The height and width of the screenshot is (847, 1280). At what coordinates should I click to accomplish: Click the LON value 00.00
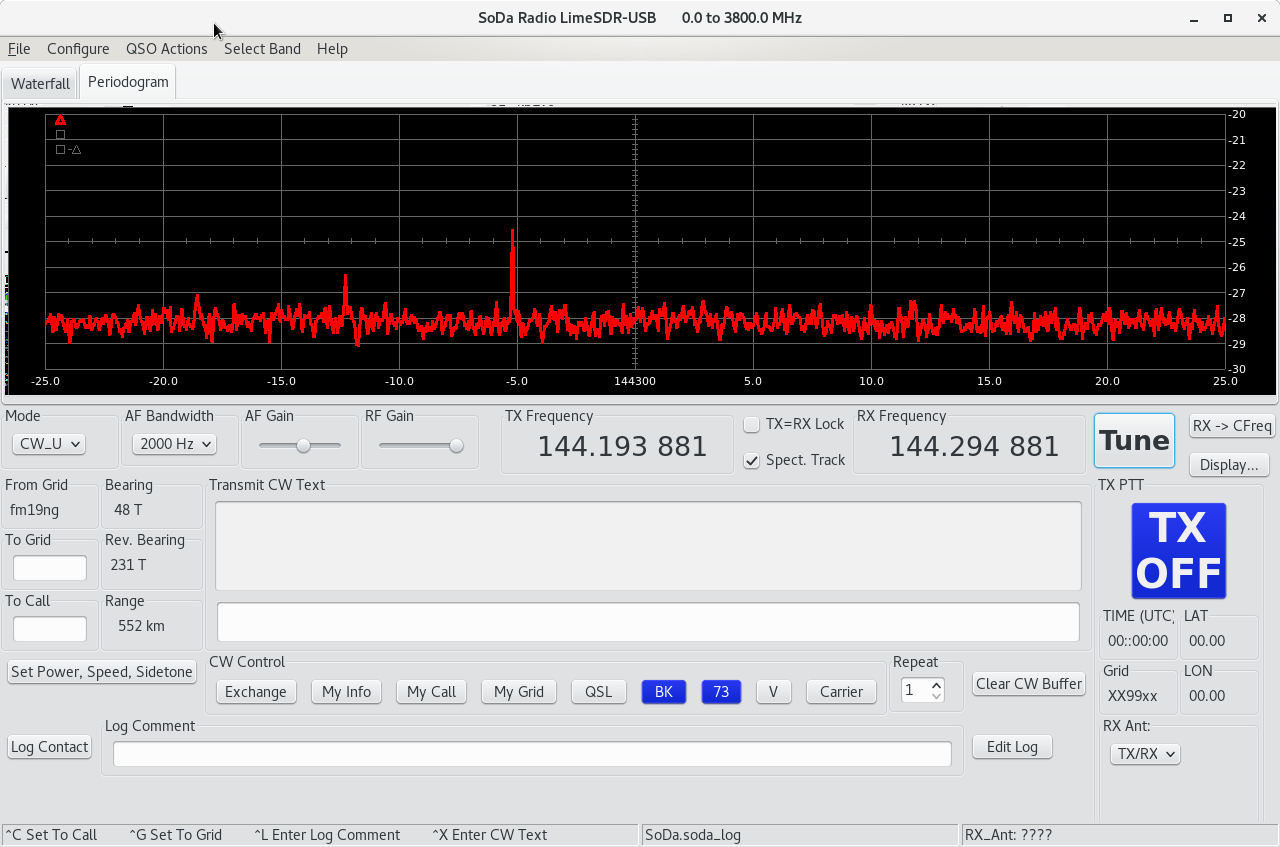tap(1207, 696)
